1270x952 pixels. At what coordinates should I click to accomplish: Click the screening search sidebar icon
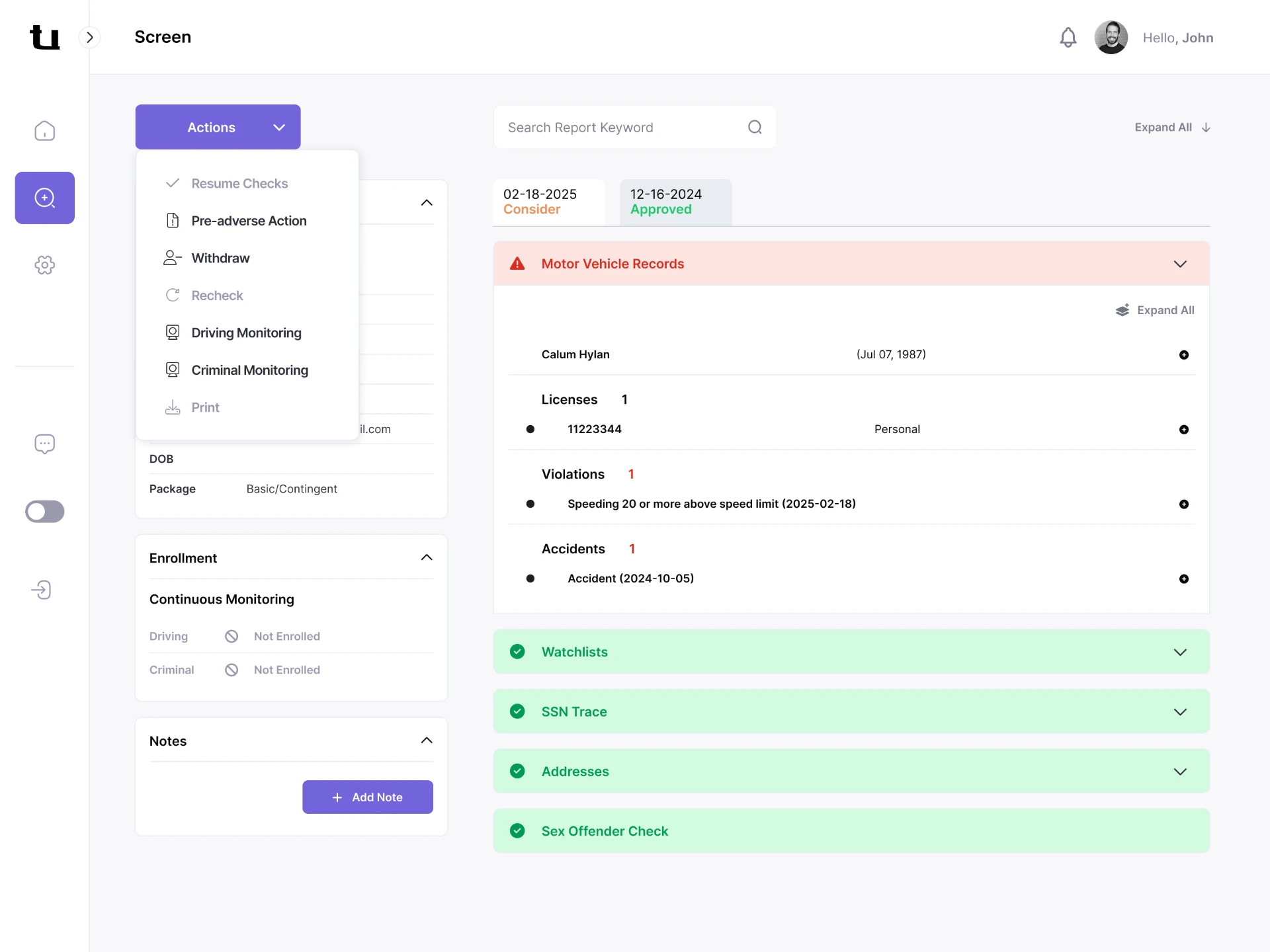tap(44, 198)
